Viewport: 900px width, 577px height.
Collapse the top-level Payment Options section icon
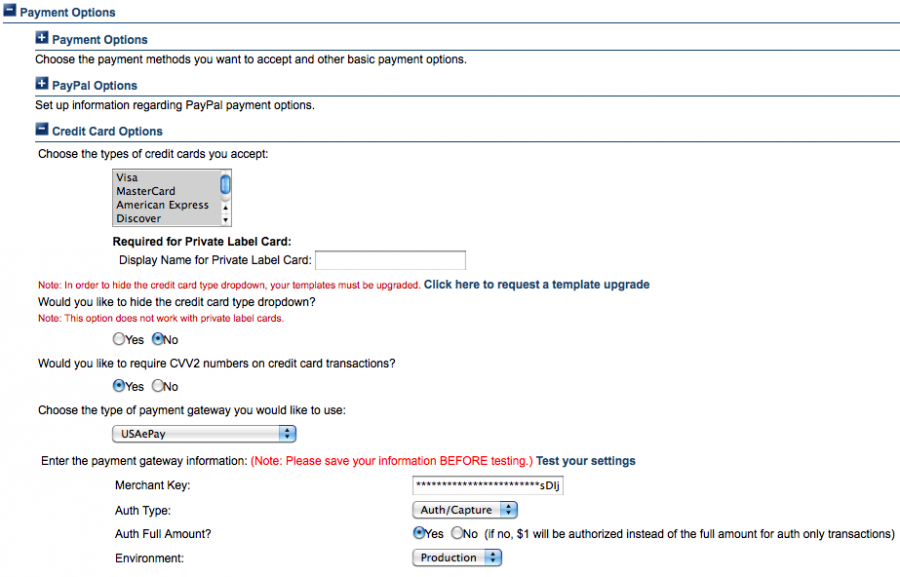pyautogui.click(x=10, y=12)
